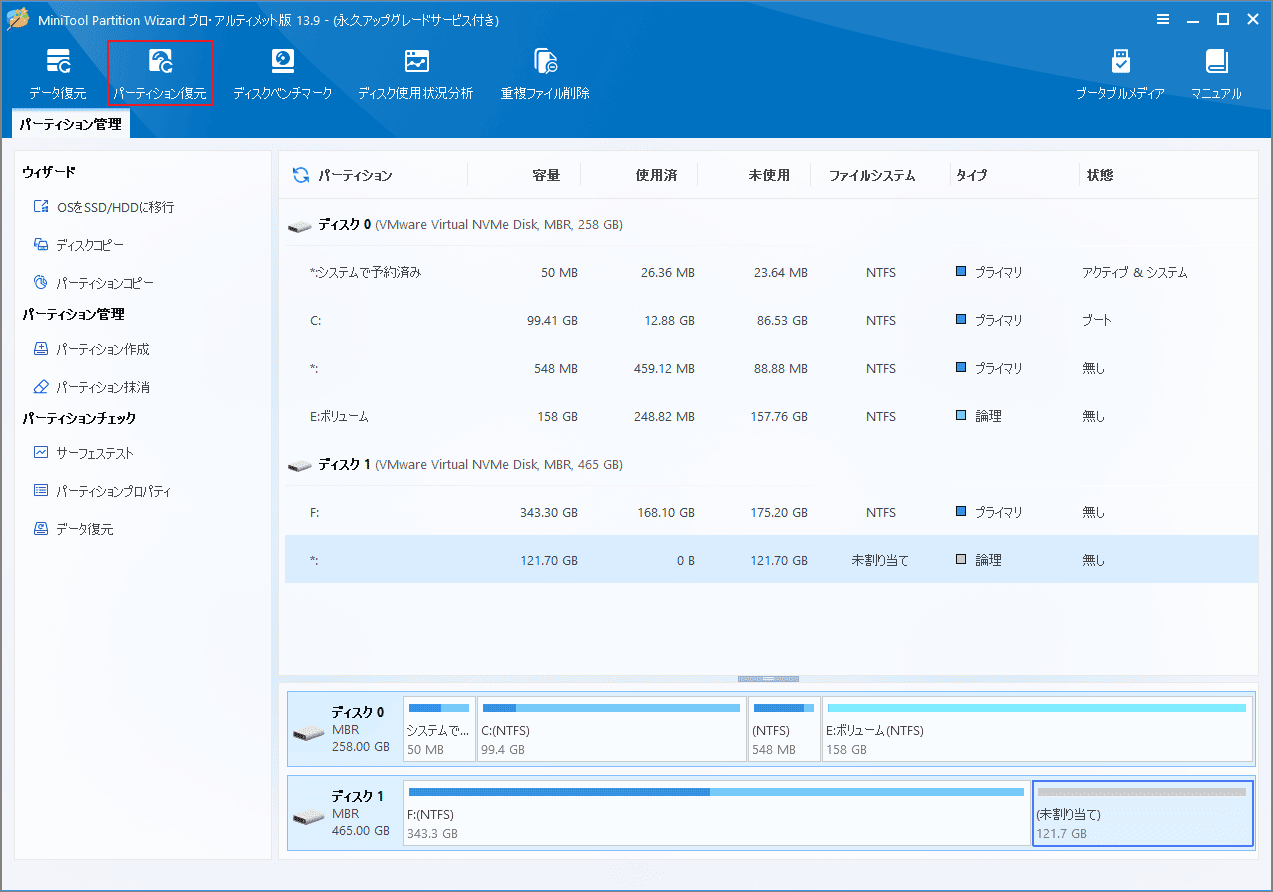Screen dimensions: 1273x892
Task: Click the ブート status cell
Action: coord(1097,320)
